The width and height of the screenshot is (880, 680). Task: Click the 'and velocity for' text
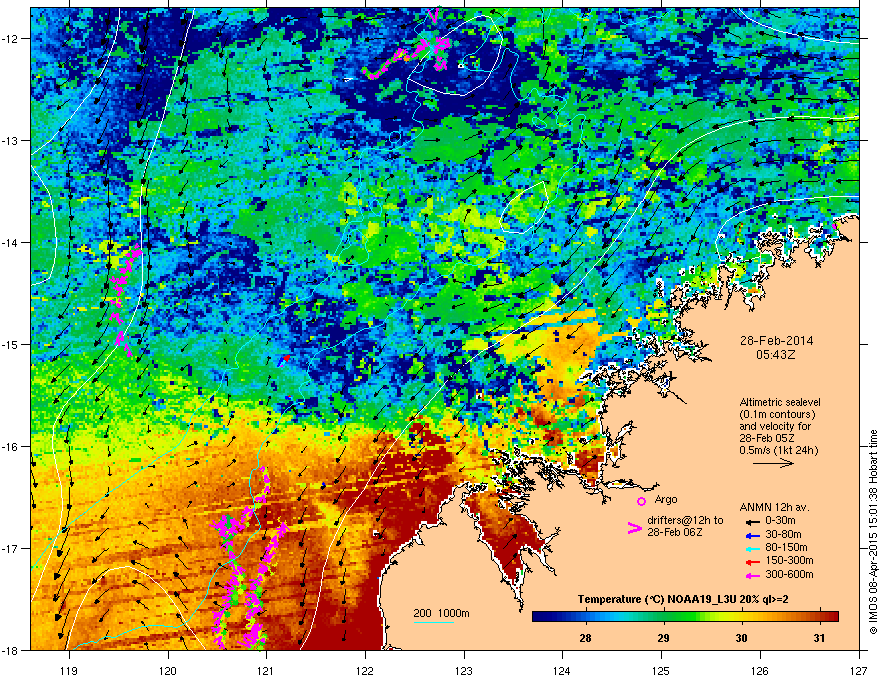pyautogui.click(x=775, y=426)
